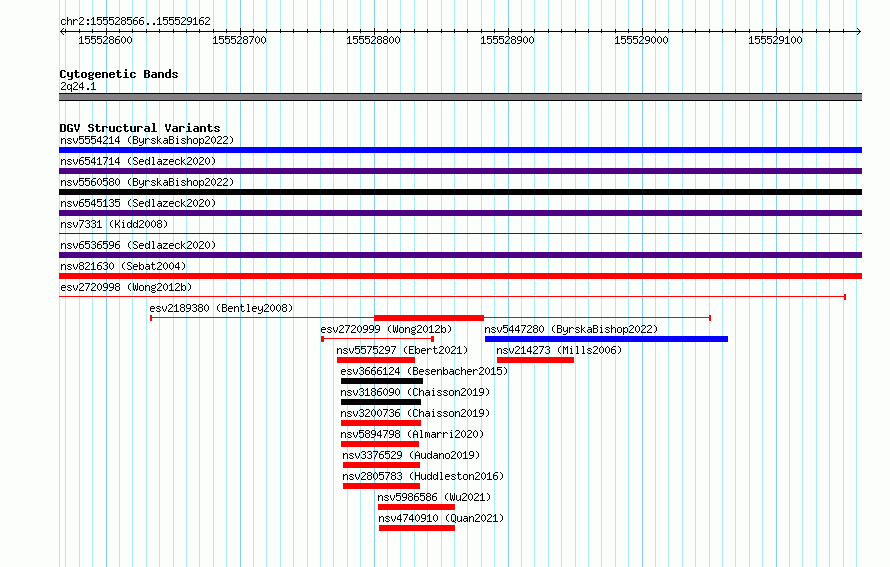Select the blue nsv5447280 variant bar
Screen dimensions: 890x567
pyautogui.click(x=606, y=339)
